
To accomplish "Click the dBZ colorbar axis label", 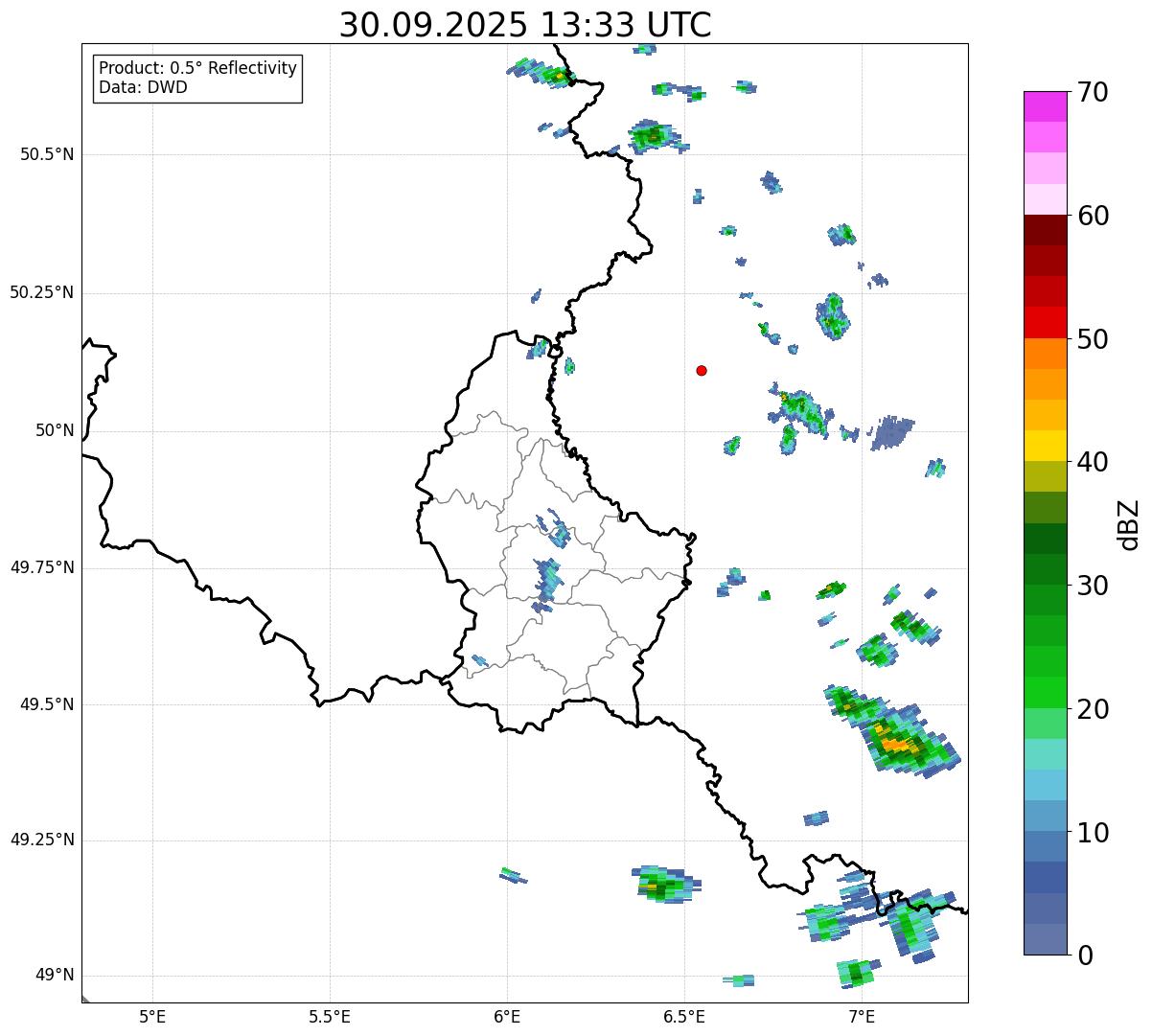I will tap(1129, 524).
